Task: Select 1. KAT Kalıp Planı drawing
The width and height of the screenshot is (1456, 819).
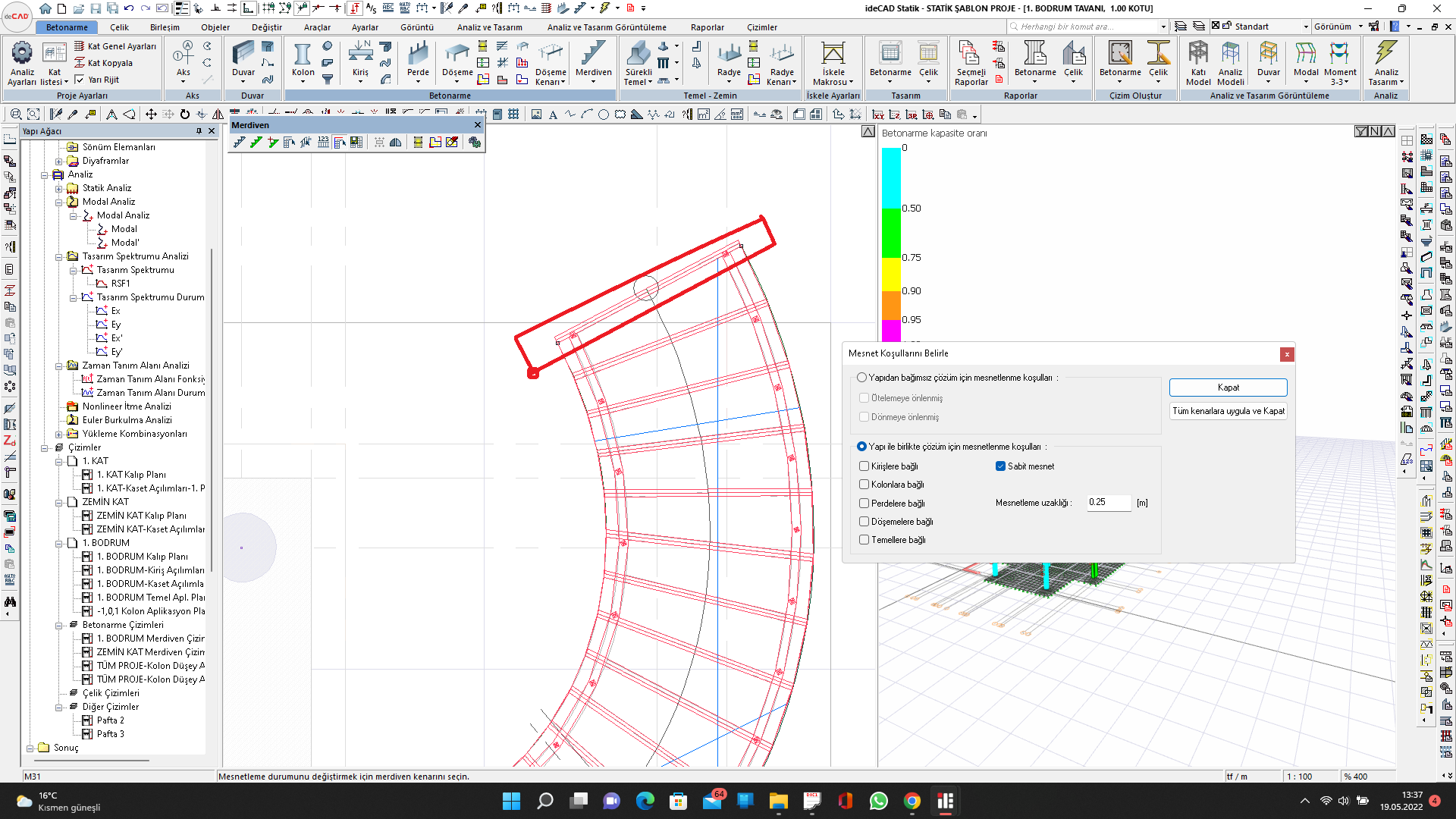Action: tap(130, 475)
